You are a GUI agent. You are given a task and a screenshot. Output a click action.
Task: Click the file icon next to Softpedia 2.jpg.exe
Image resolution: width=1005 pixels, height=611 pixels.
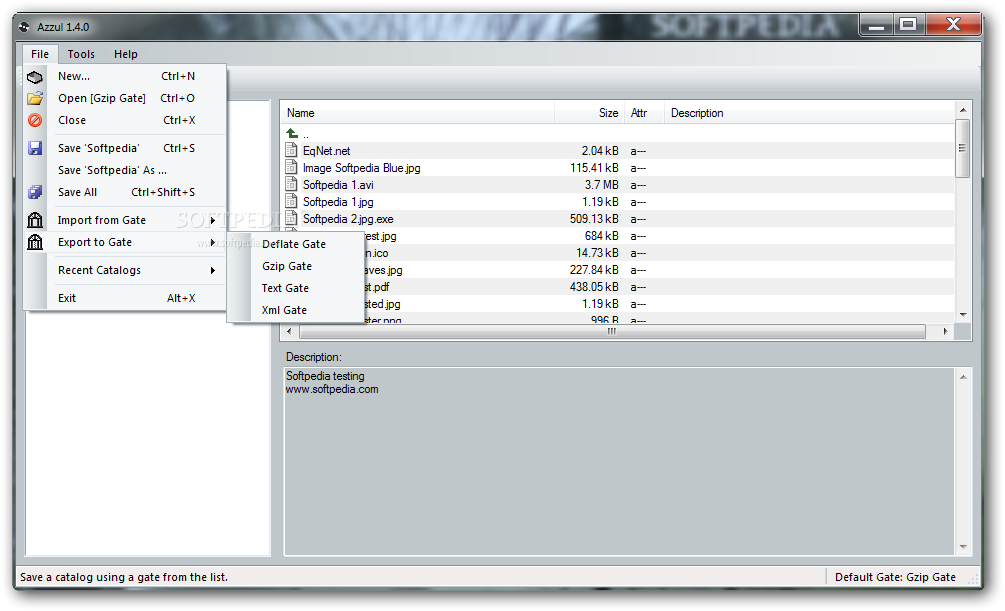[x=292, y=218]
